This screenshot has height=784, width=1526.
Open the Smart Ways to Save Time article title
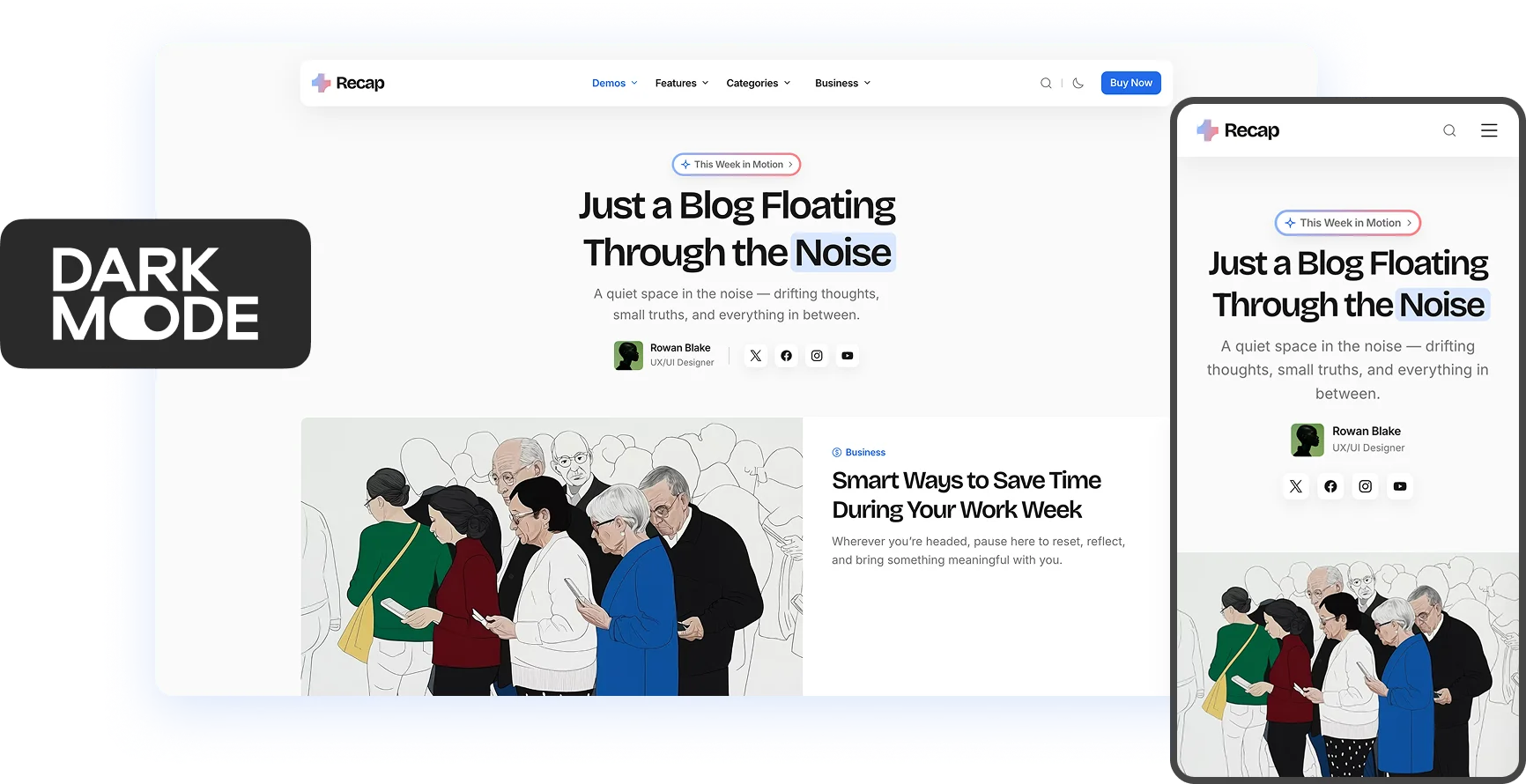[x=966, y=495]
